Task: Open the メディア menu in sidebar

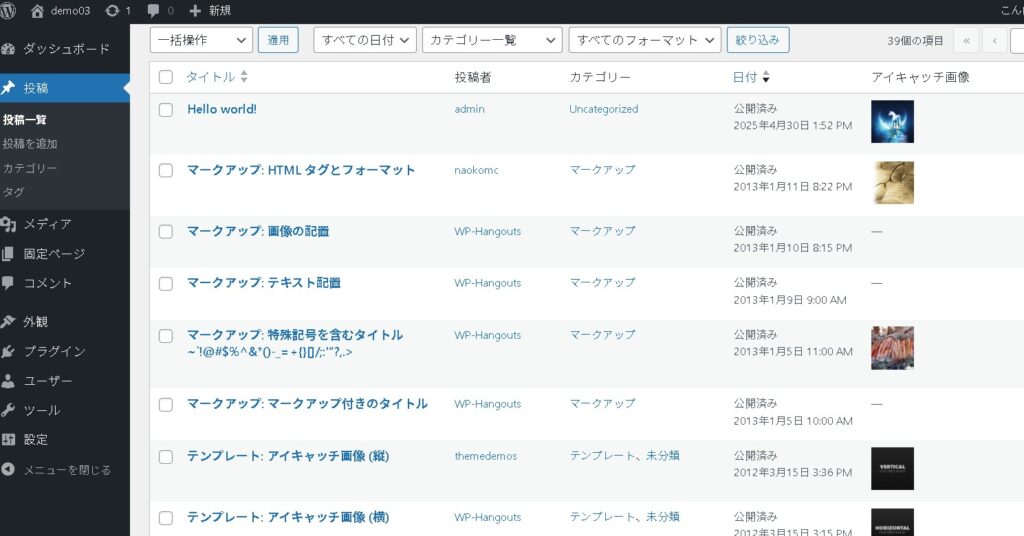Action: tap(47, 224)
